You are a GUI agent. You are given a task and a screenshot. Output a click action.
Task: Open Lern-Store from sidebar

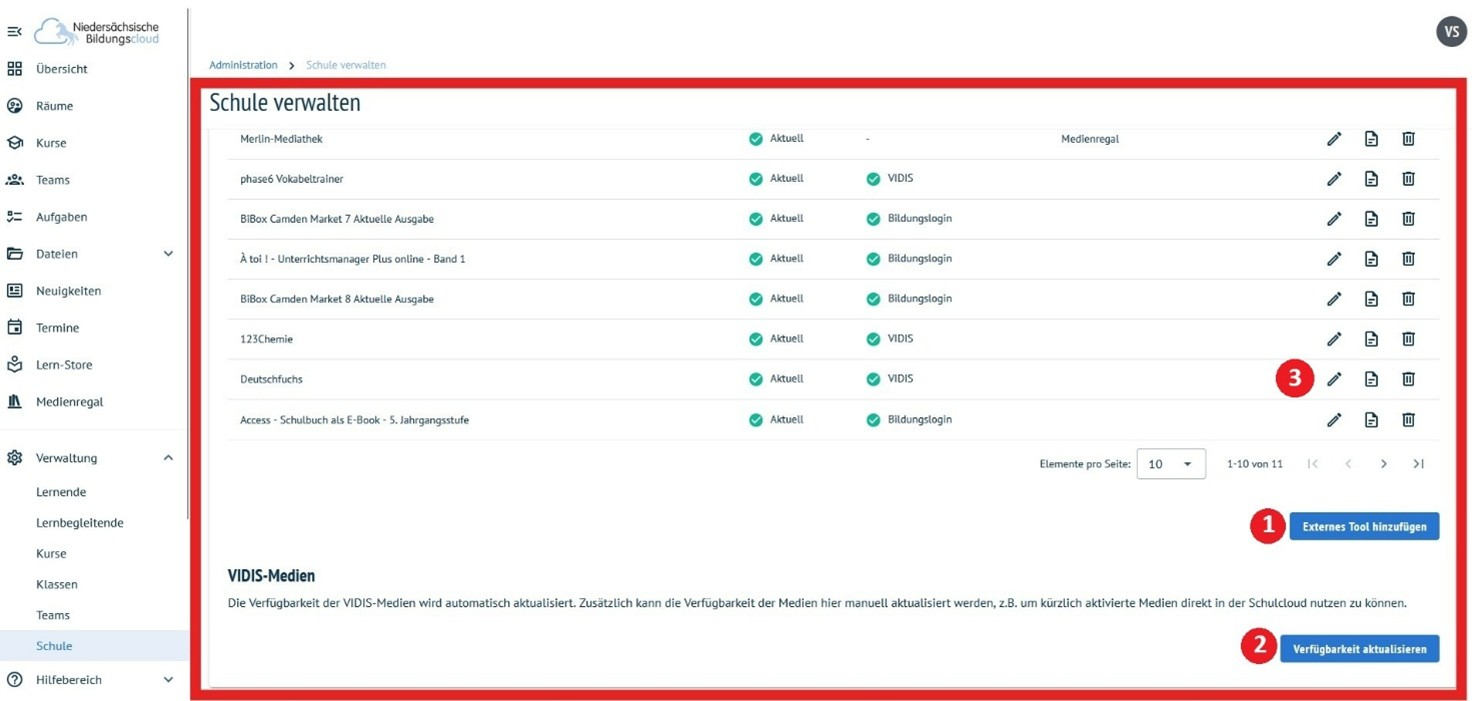[64, 365]
